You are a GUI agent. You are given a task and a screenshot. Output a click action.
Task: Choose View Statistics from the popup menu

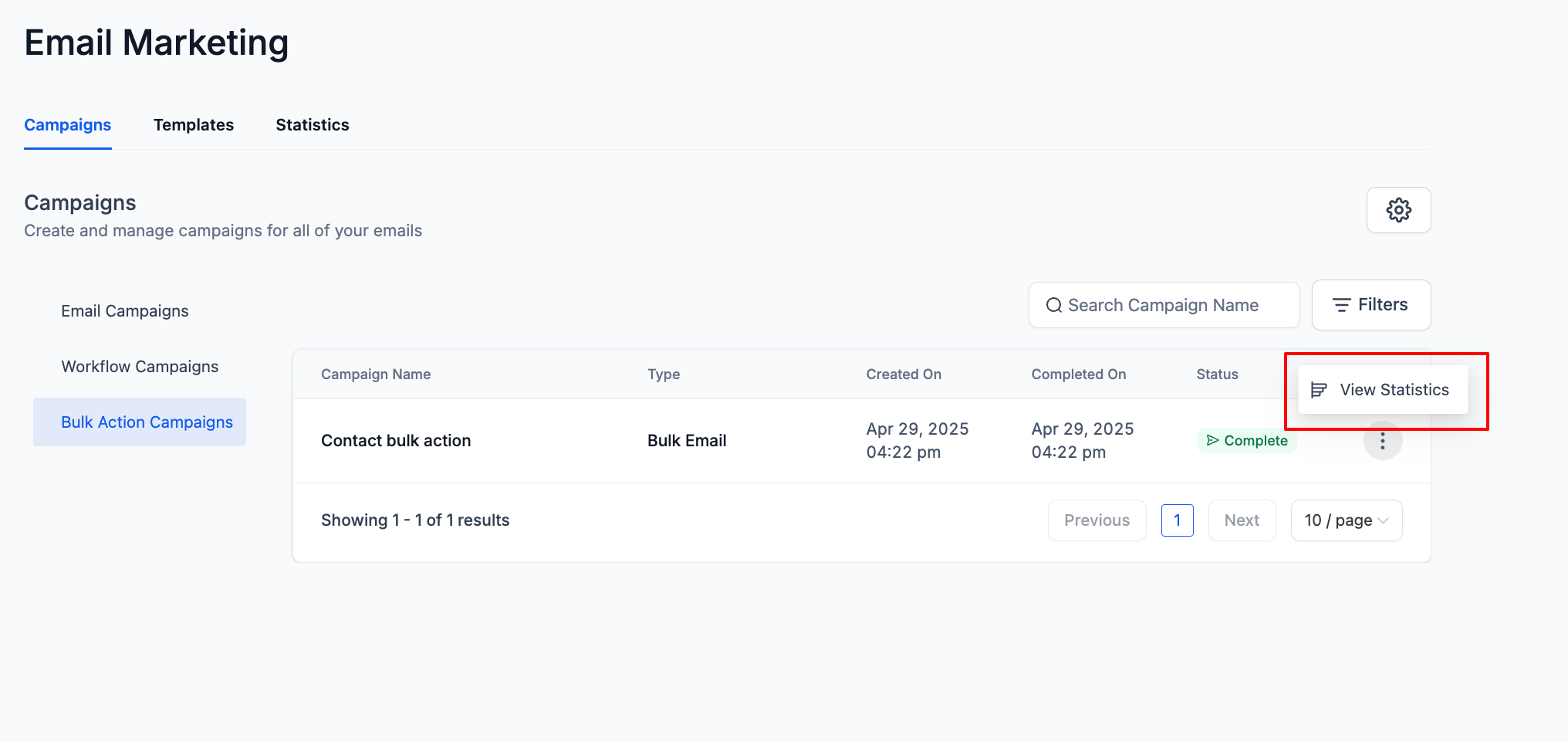coord(1382,390)
